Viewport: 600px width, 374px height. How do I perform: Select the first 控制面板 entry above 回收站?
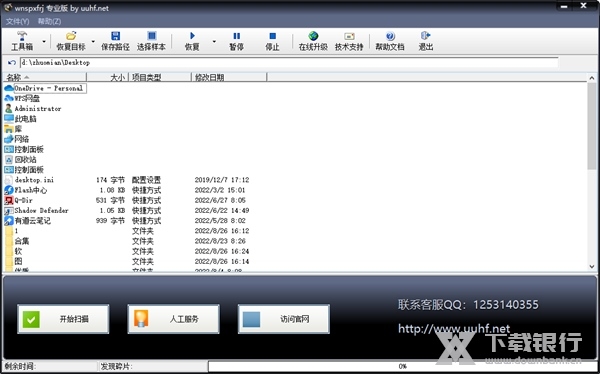click(24, 149)
